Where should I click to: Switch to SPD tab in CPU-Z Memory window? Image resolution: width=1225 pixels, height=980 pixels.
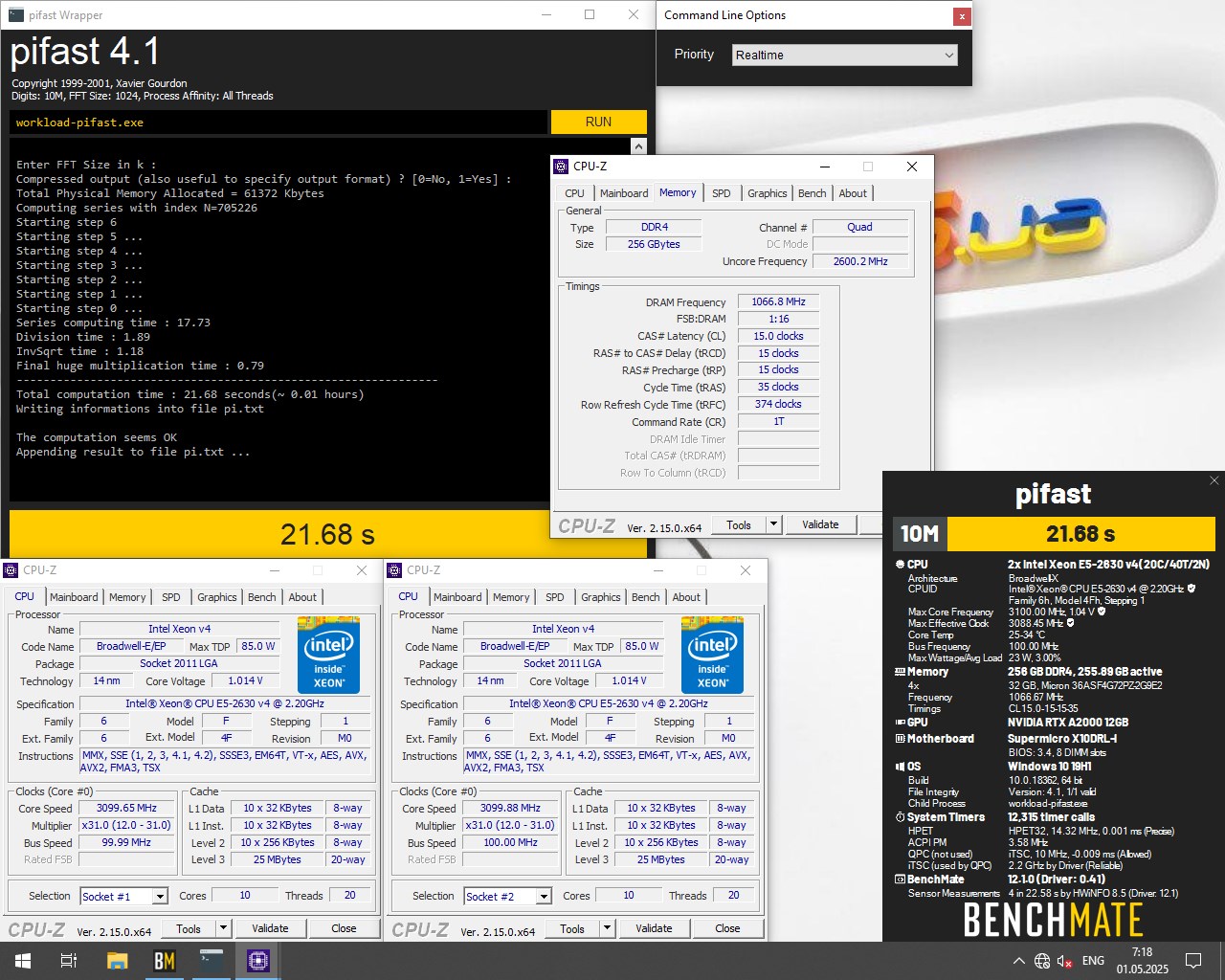(722, 193)
